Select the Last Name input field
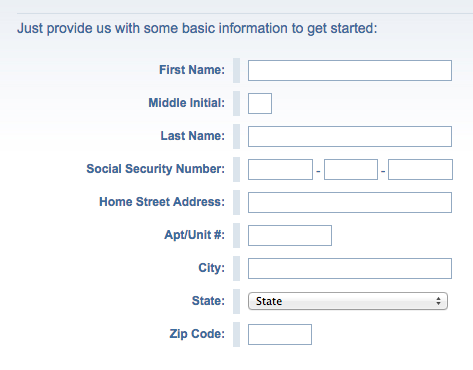 point(350,136)
